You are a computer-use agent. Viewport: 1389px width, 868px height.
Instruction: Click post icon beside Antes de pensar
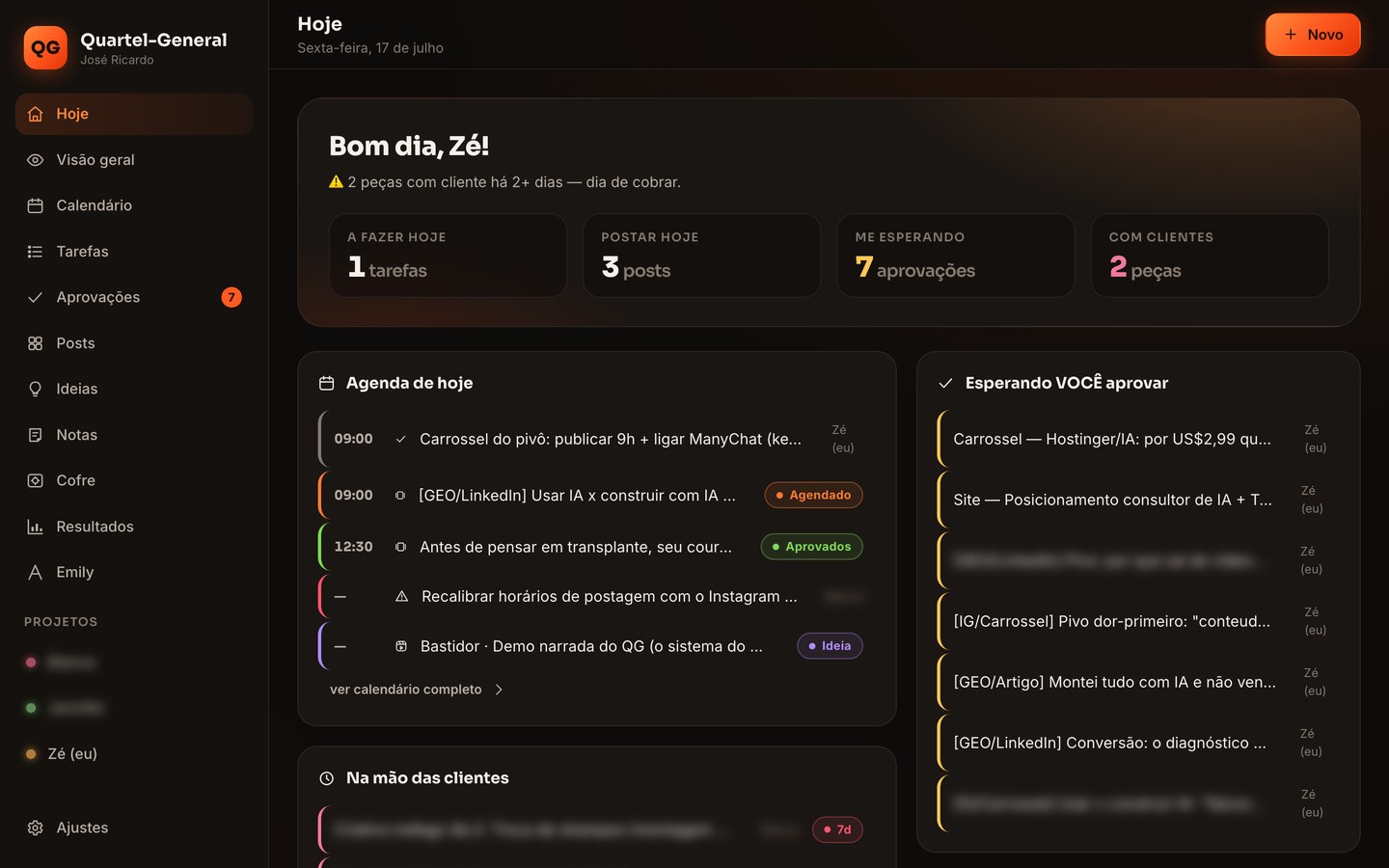coord(400,547)
